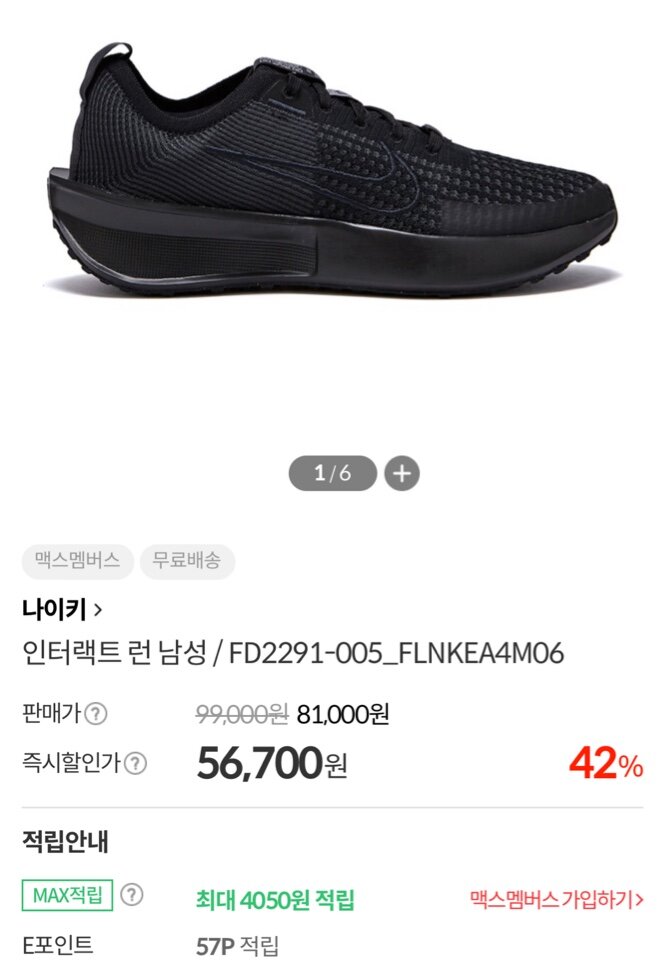Click the struck-through 99,000원 original price
Screen dimensions: 665x970
click(242, 715)
